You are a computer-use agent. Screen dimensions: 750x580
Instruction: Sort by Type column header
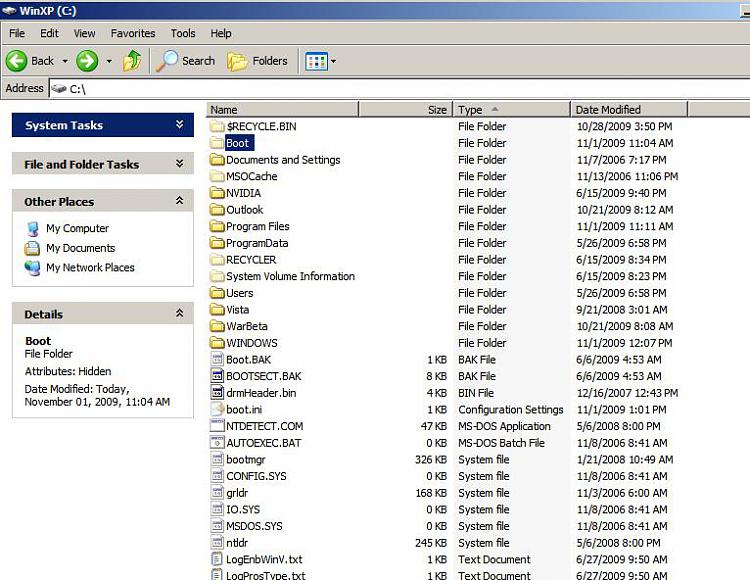511,109
